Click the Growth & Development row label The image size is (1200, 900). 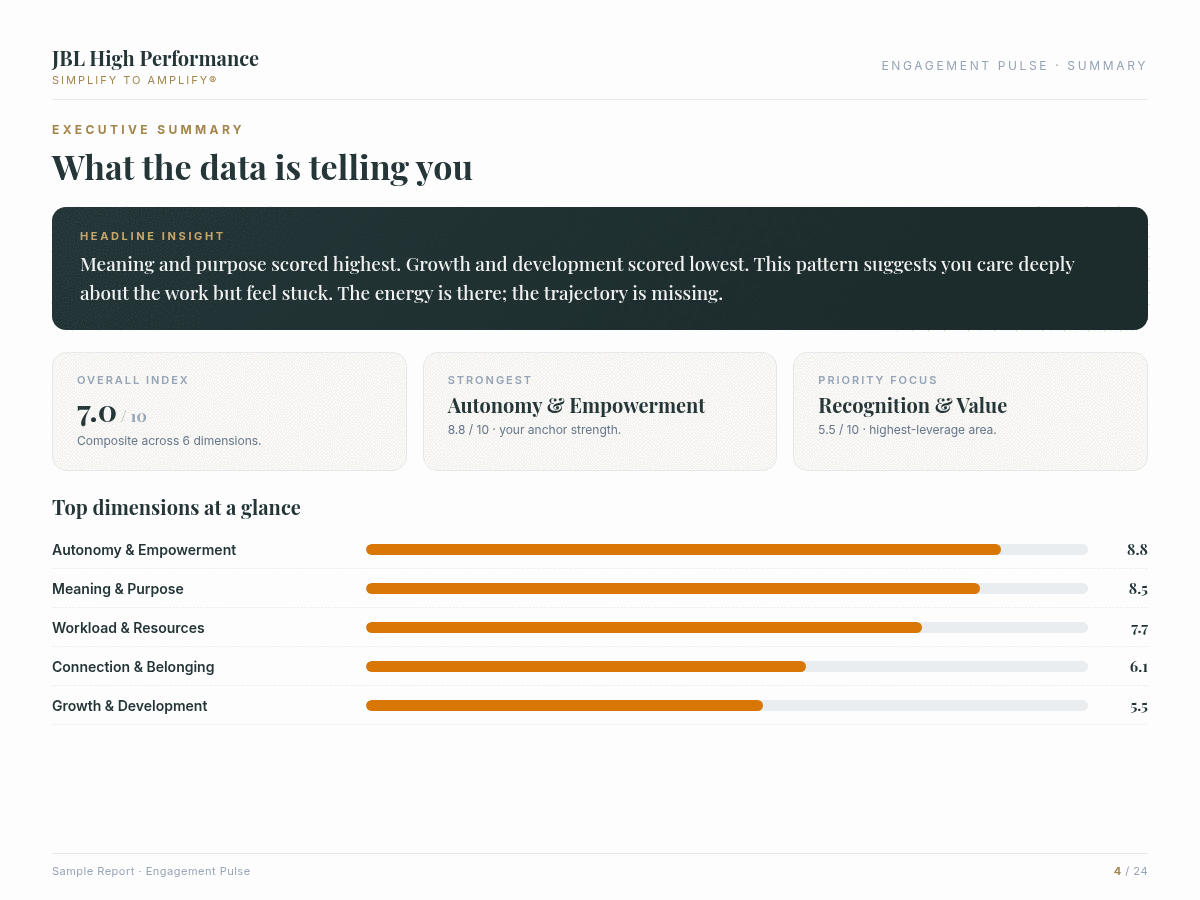[x=130, y=706]
